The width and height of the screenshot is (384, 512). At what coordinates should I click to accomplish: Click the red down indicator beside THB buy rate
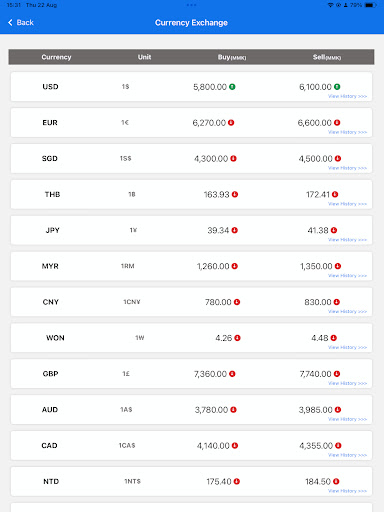[235, 194]
